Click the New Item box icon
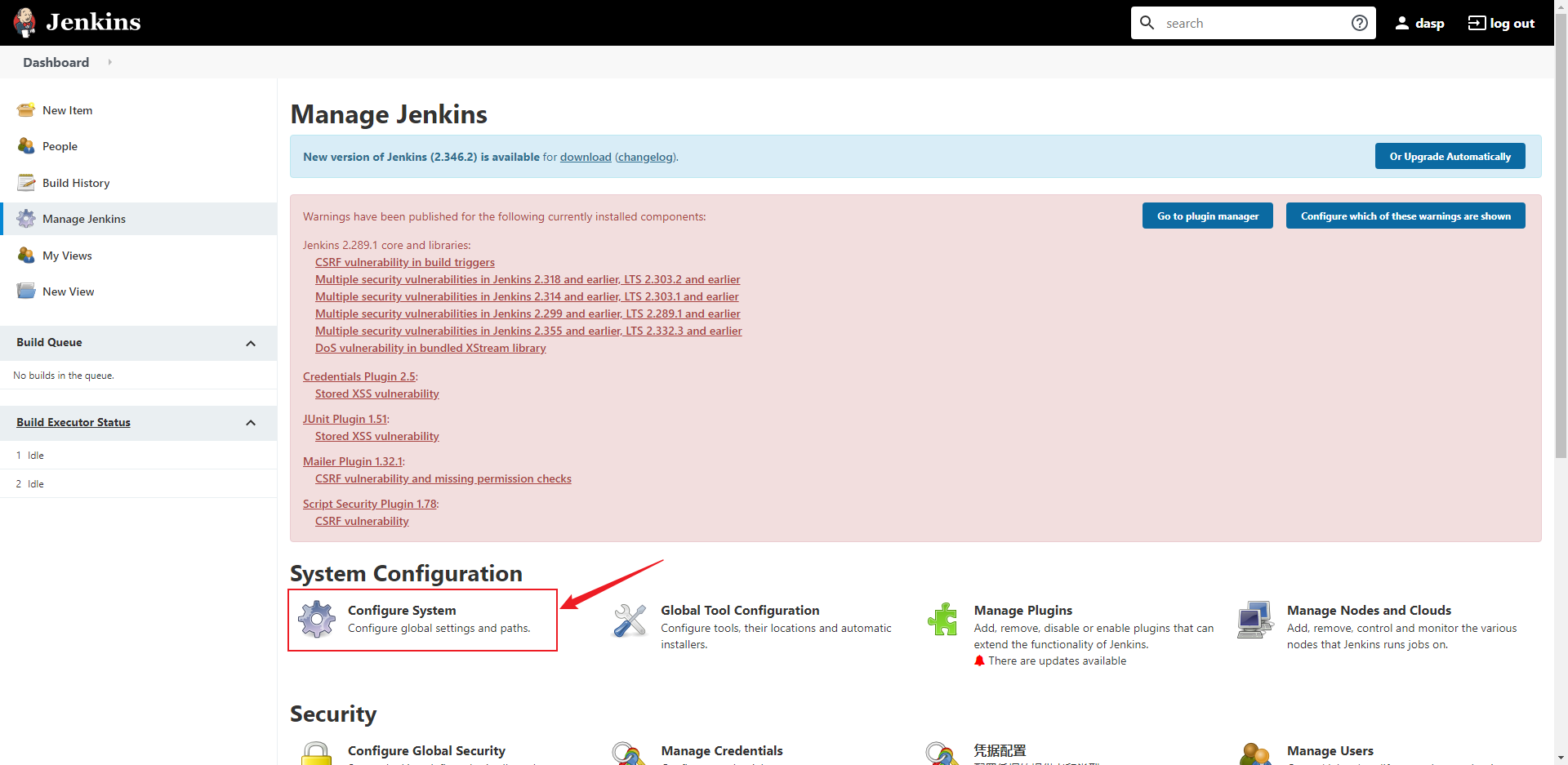 pyautogui.click(x=26, y=110)
